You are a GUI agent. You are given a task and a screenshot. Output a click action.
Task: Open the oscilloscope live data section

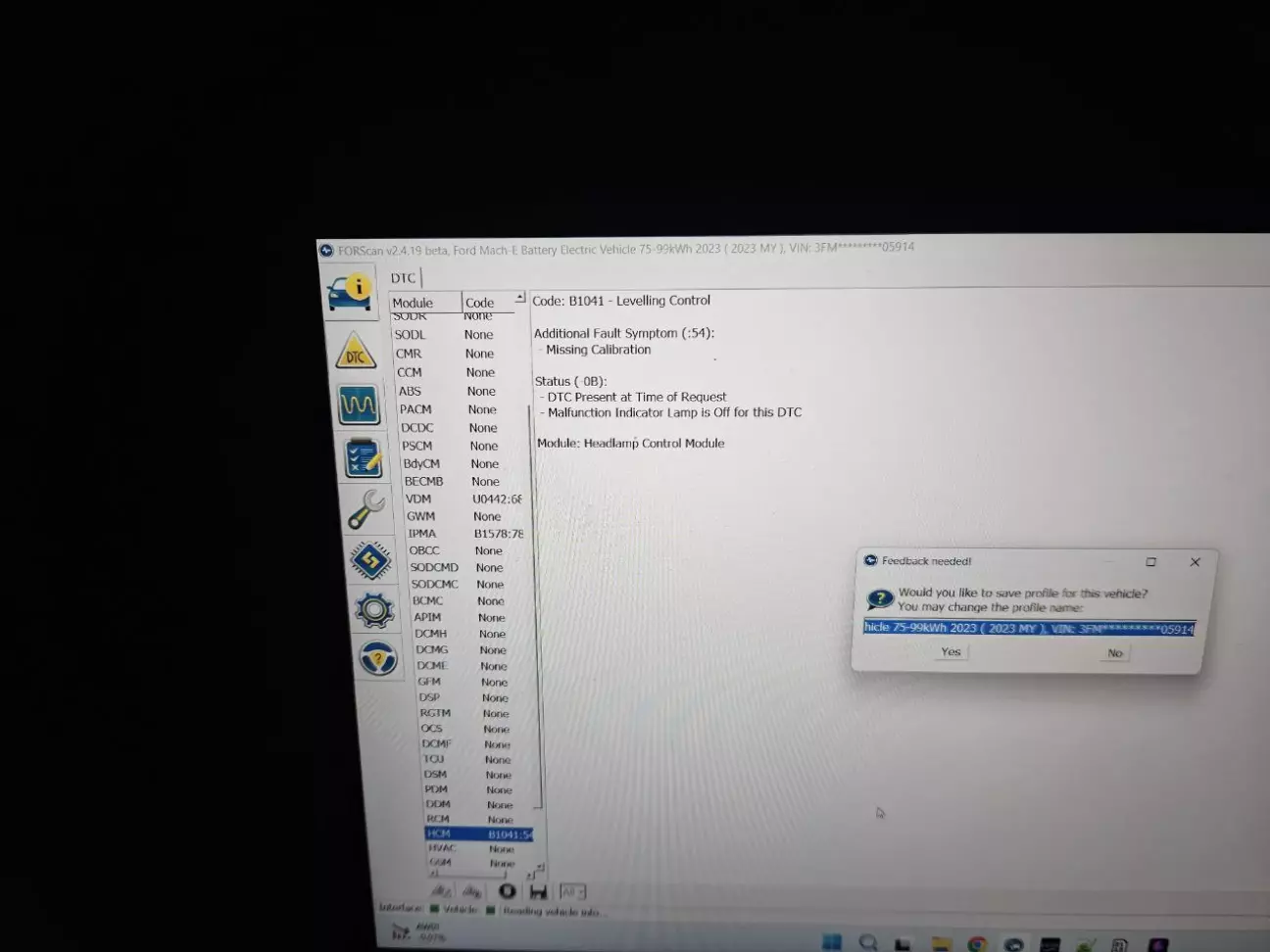click(359, 404)
